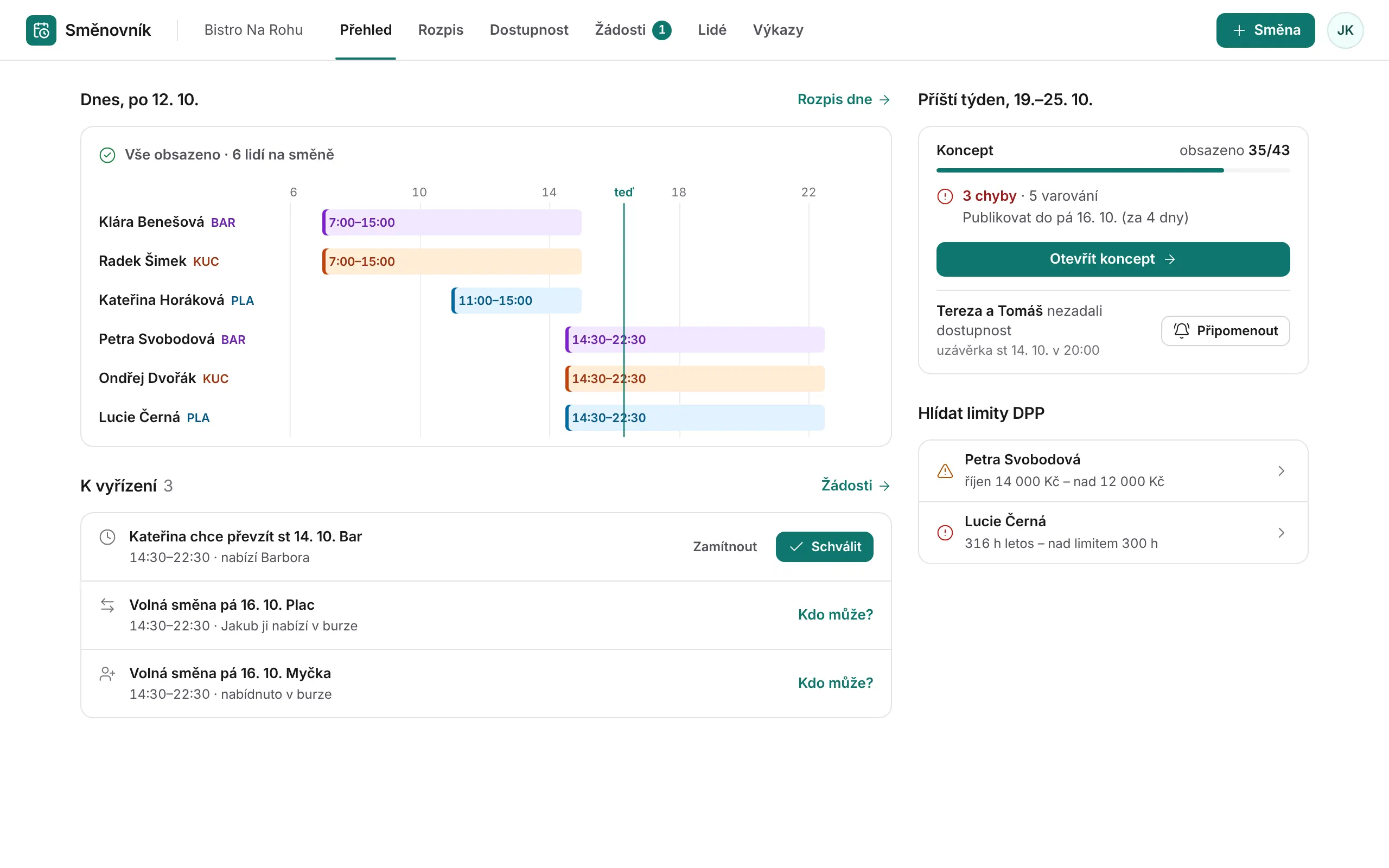
Task: Click the green check icon by Vše obsazeno
Action: 107,155
